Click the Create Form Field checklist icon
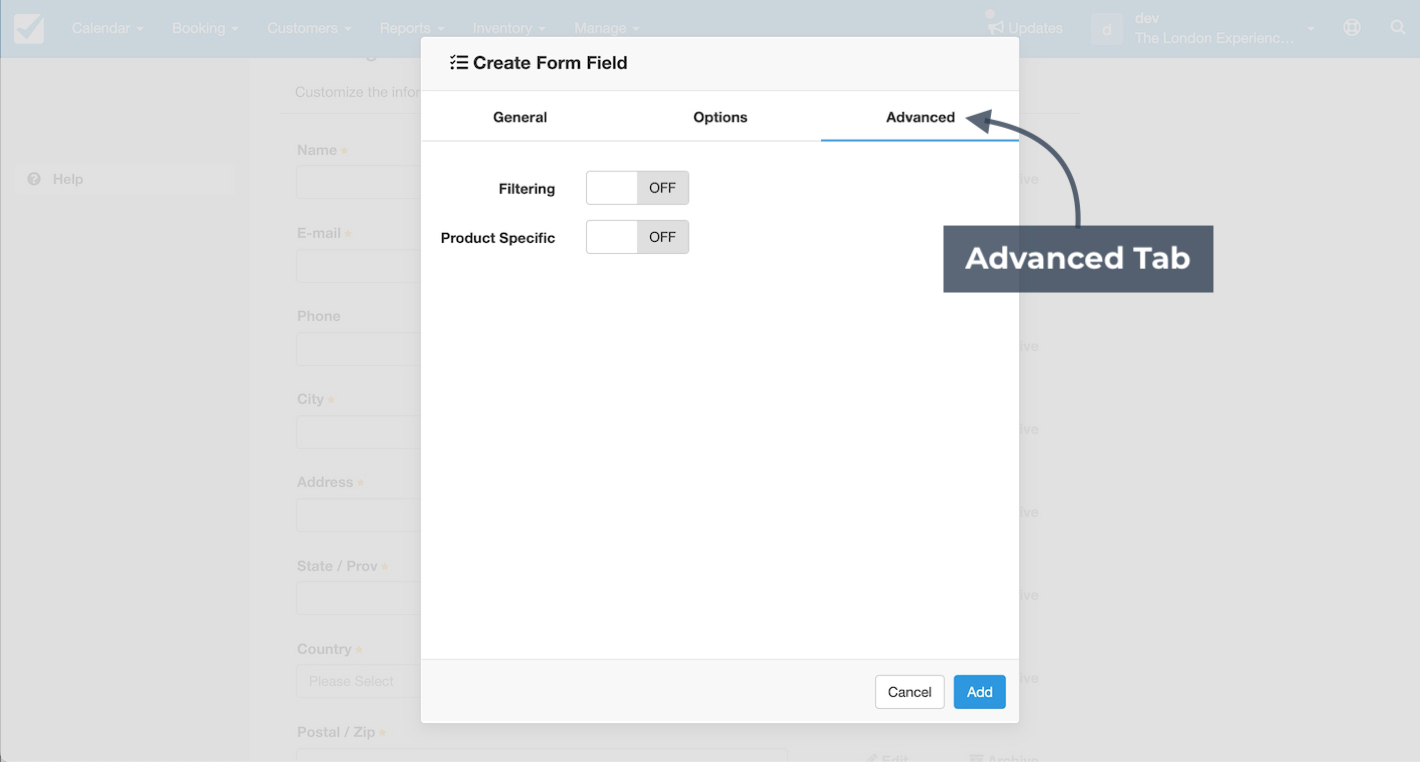Image resolution: width=1420 pixels, height=762 pixels. tap(459, 62)
